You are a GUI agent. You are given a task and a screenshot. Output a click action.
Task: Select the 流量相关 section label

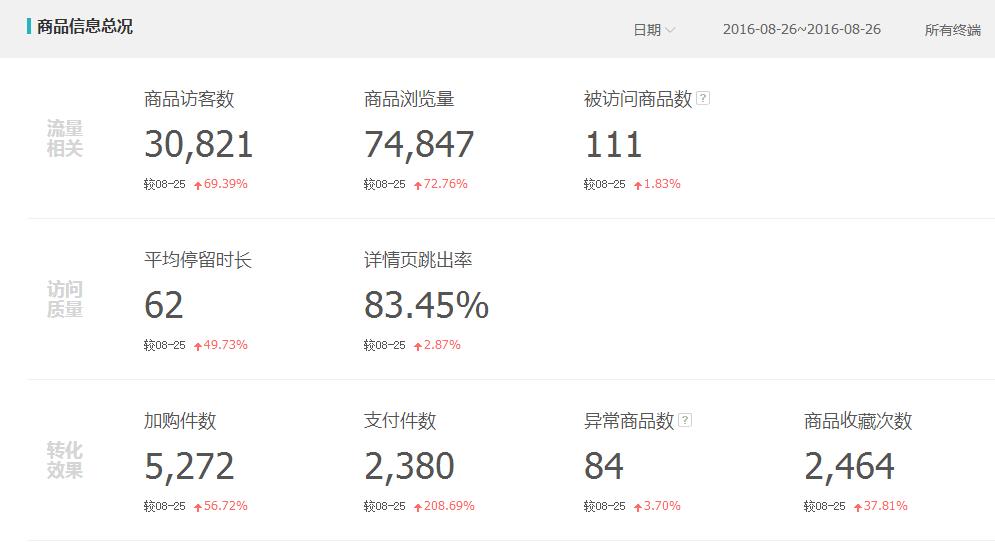(x=65, y=139)
